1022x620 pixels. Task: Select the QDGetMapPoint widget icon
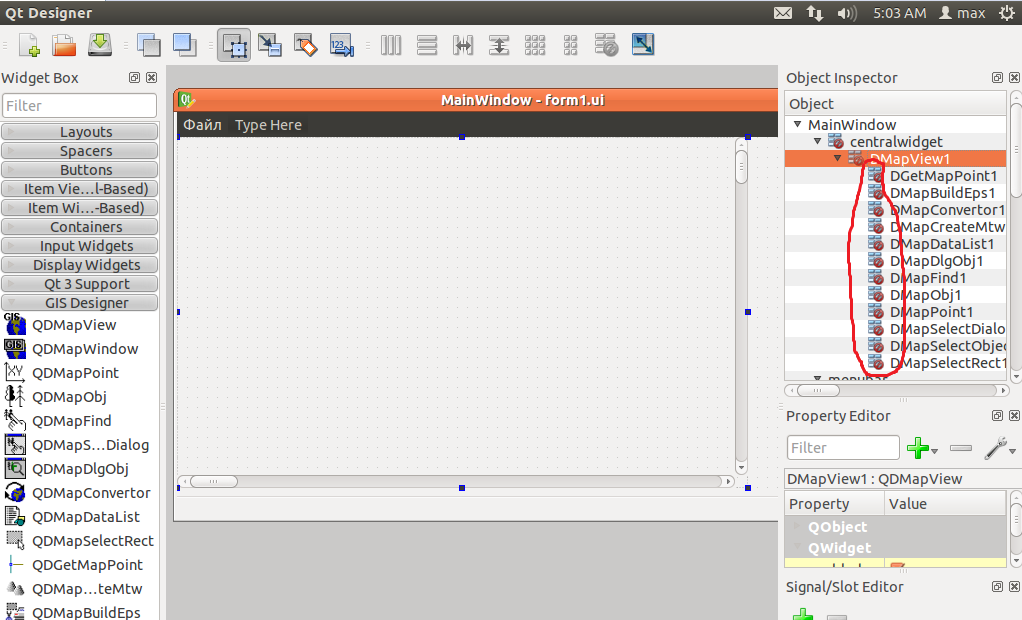tap(14, 565)
